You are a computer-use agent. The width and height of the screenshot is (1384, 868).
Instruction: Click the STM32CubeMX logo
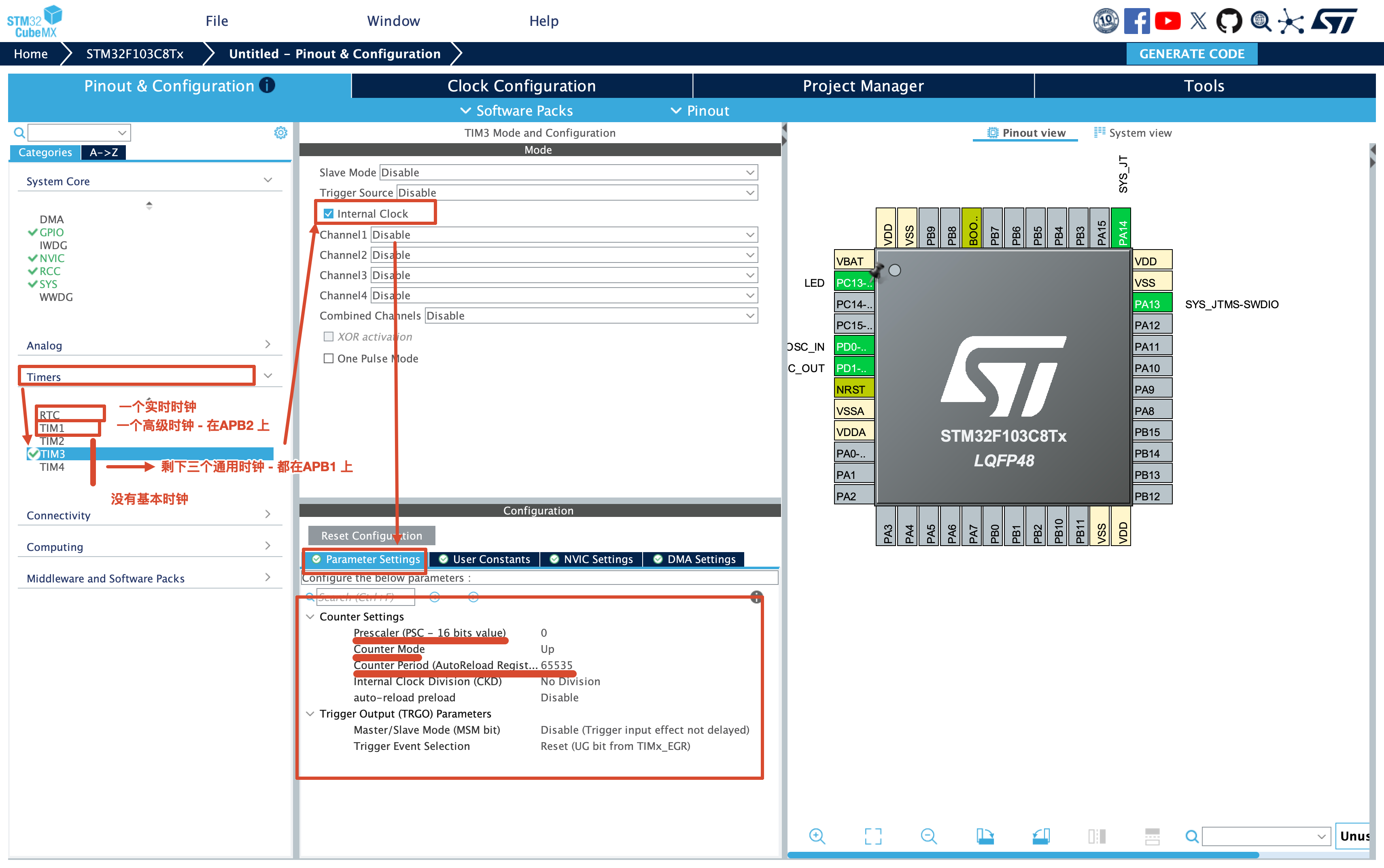[x=34, y=21]
